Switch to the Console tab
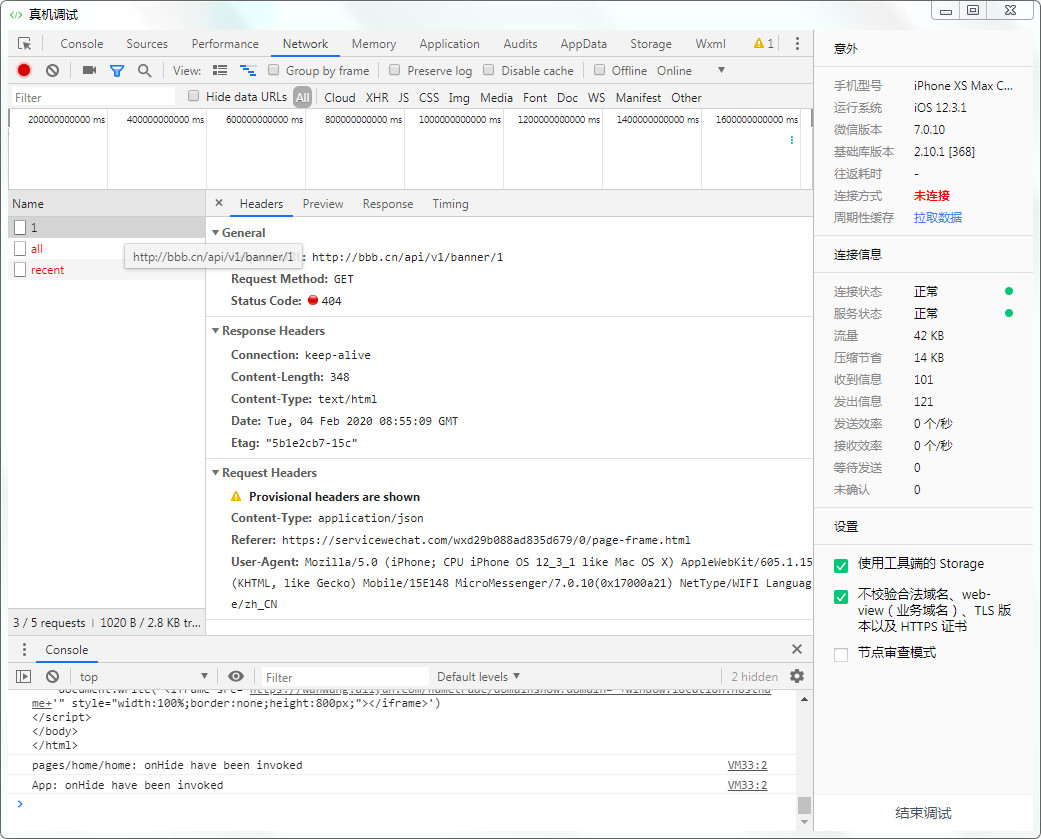1041x839 pixels. pyautogui.click(x=82, y=44)
